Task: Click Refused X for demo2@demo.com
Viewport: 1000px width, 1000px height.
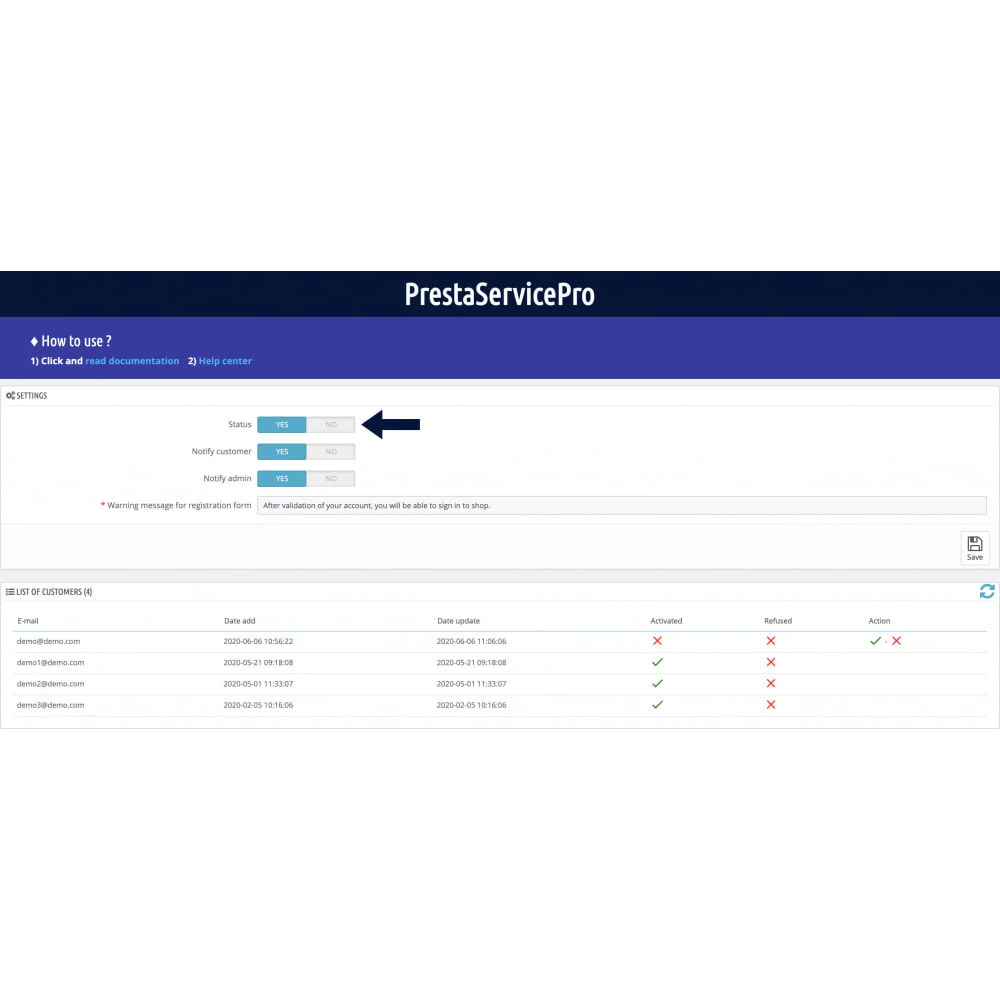Action: 770,684
